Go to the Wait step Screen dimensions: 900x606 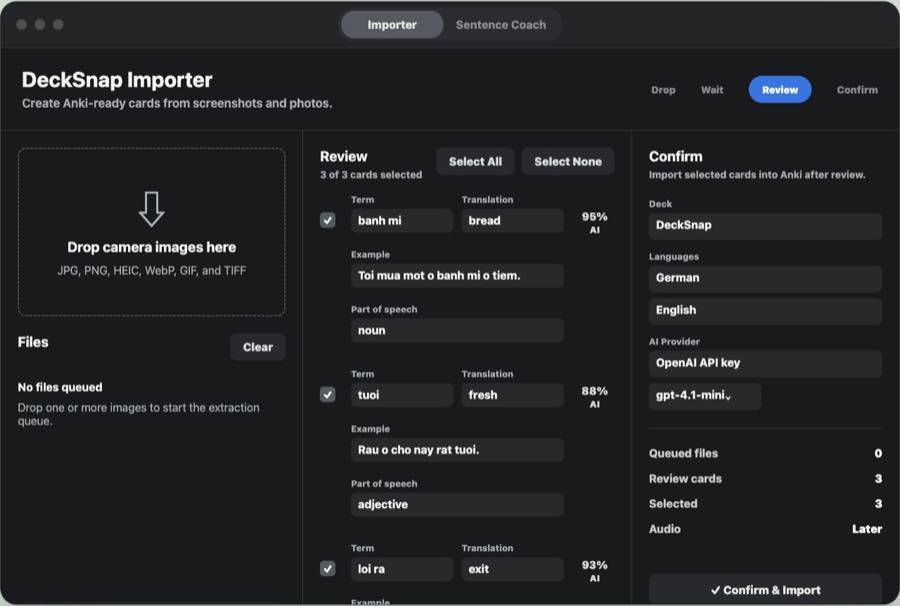pos(712,90)
